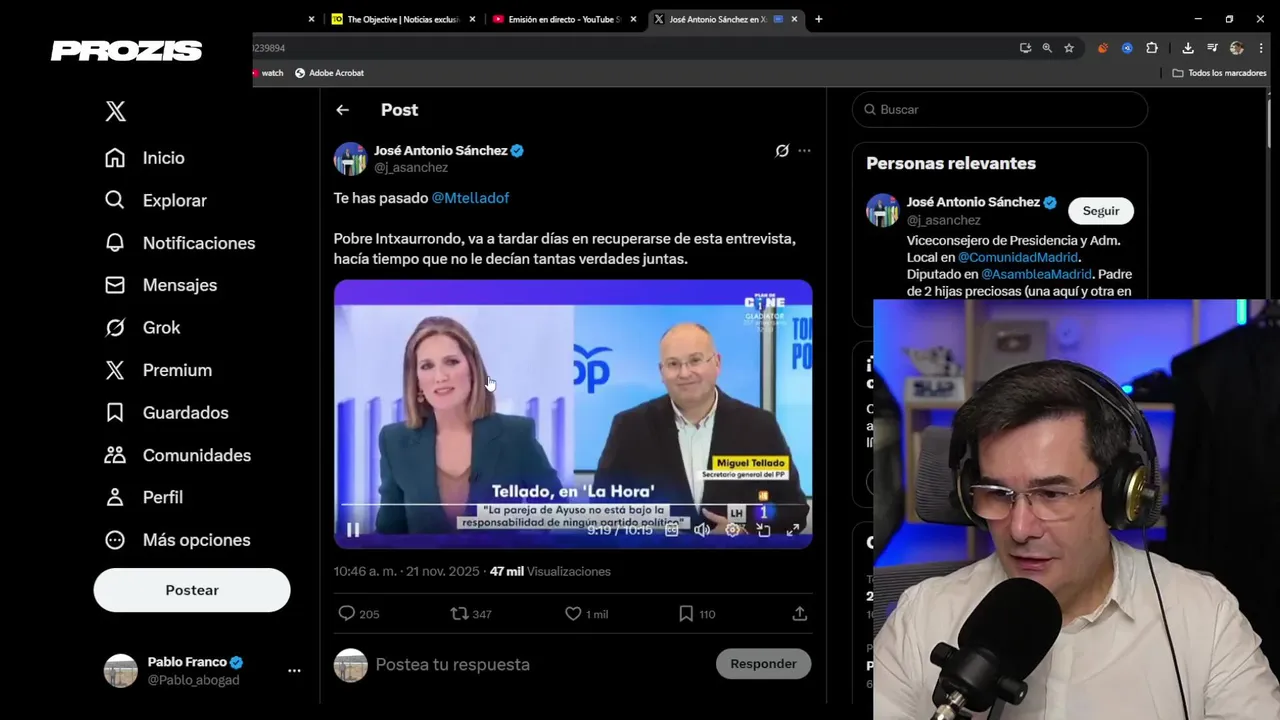Open the watch bookmark

coord(269,73)
